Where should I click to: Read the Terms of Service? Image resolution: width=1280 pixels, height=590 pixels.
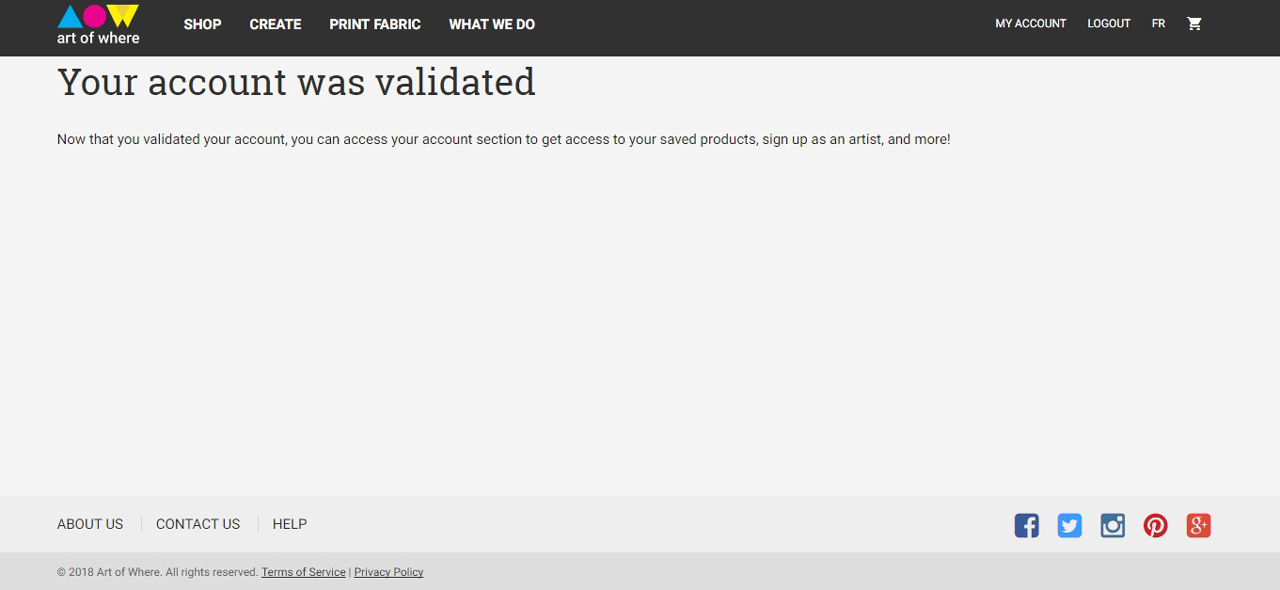point(304,572)
